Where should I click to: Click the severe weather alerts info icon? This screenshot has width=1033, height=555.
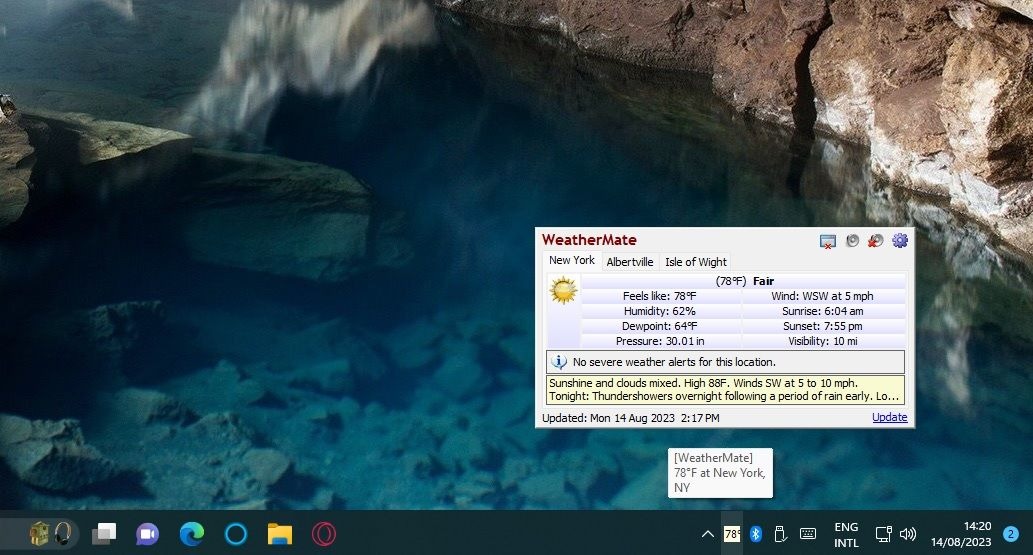[x=559, y=362]
